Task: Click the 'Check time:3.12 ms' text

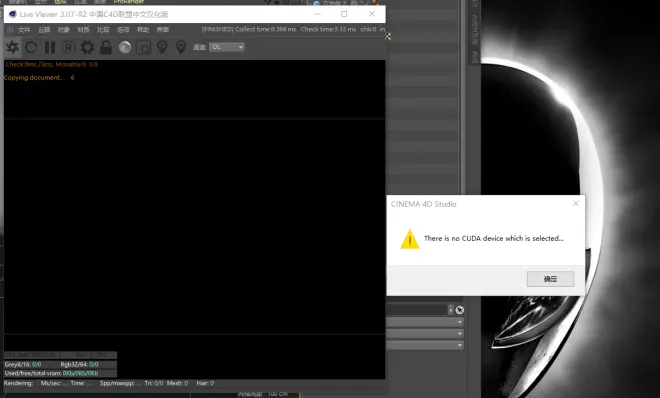Action: (328, 29)
